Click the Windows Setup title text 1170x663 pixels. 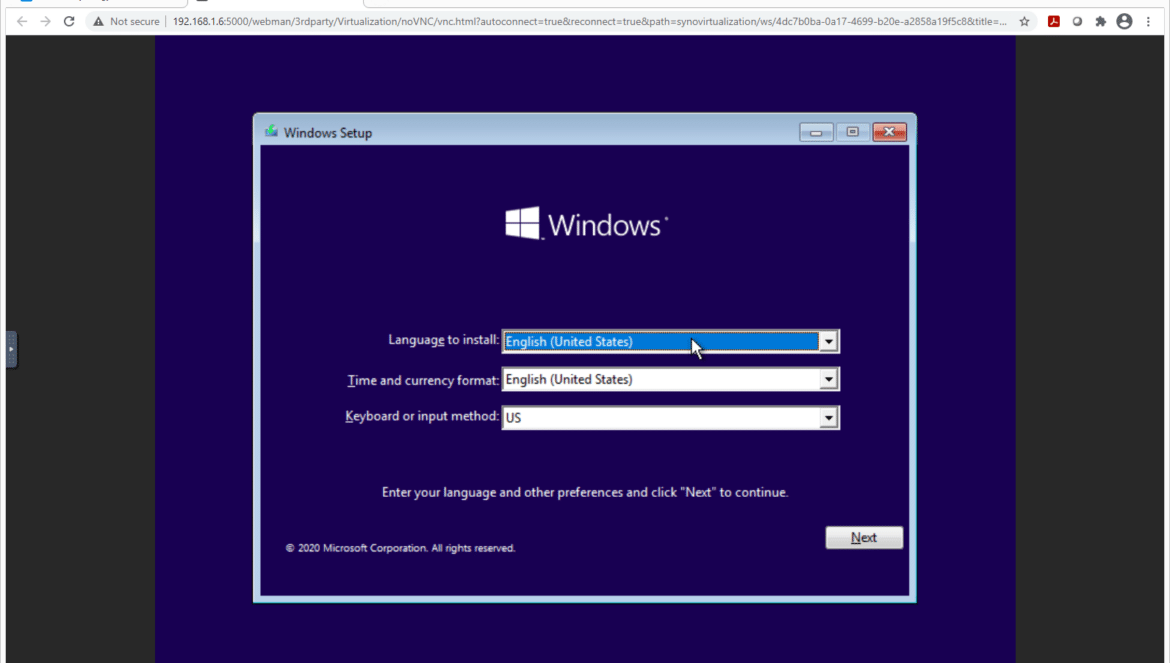[x=328, y=133]
